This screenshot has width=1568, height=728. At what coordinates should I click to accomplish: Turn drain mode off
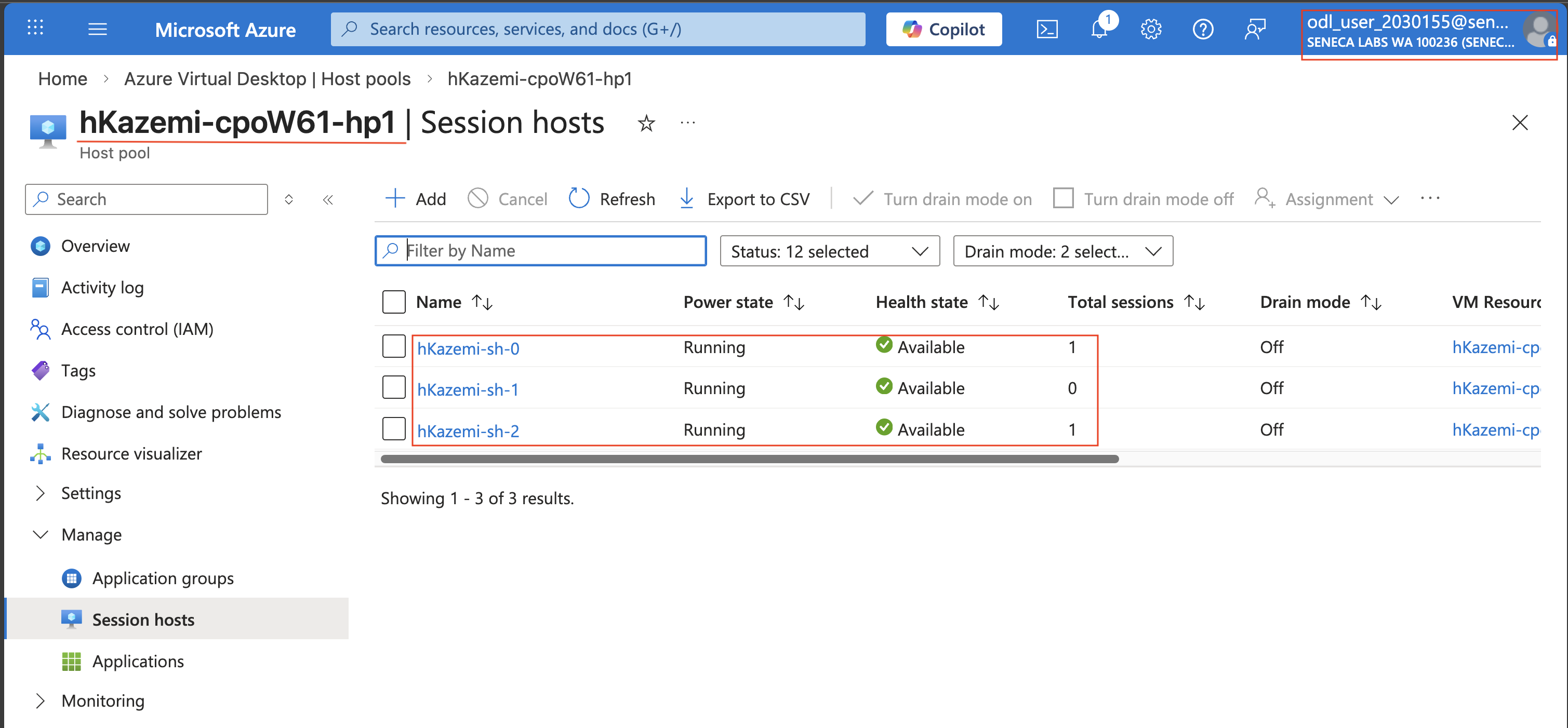pyautogui.click(x=1143, y=199)
